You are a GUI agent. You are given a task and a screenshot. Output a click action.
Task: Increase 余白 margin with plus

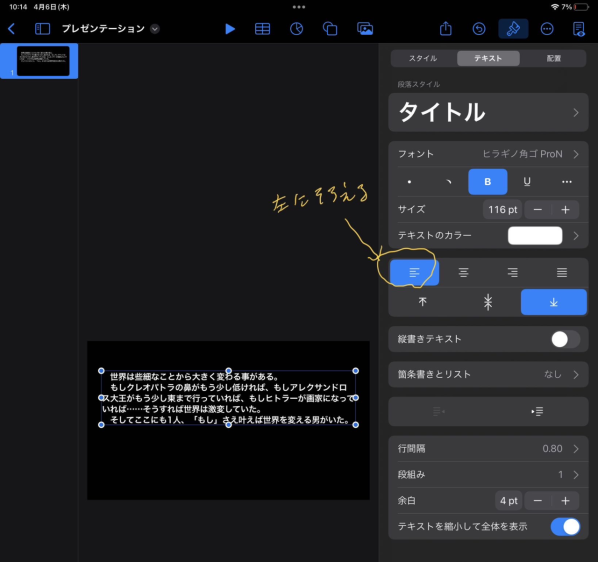click(x=566, y=501)
